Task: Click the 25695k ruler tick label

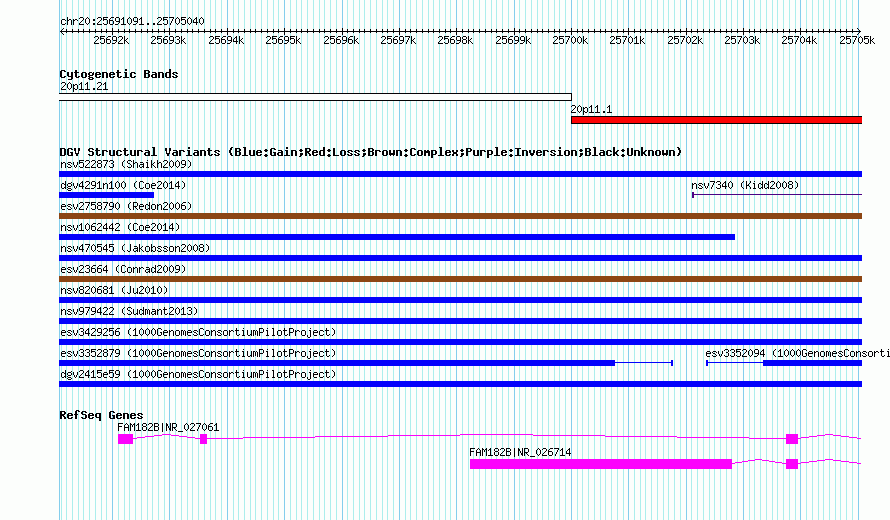Action: (x=283, y=41)
